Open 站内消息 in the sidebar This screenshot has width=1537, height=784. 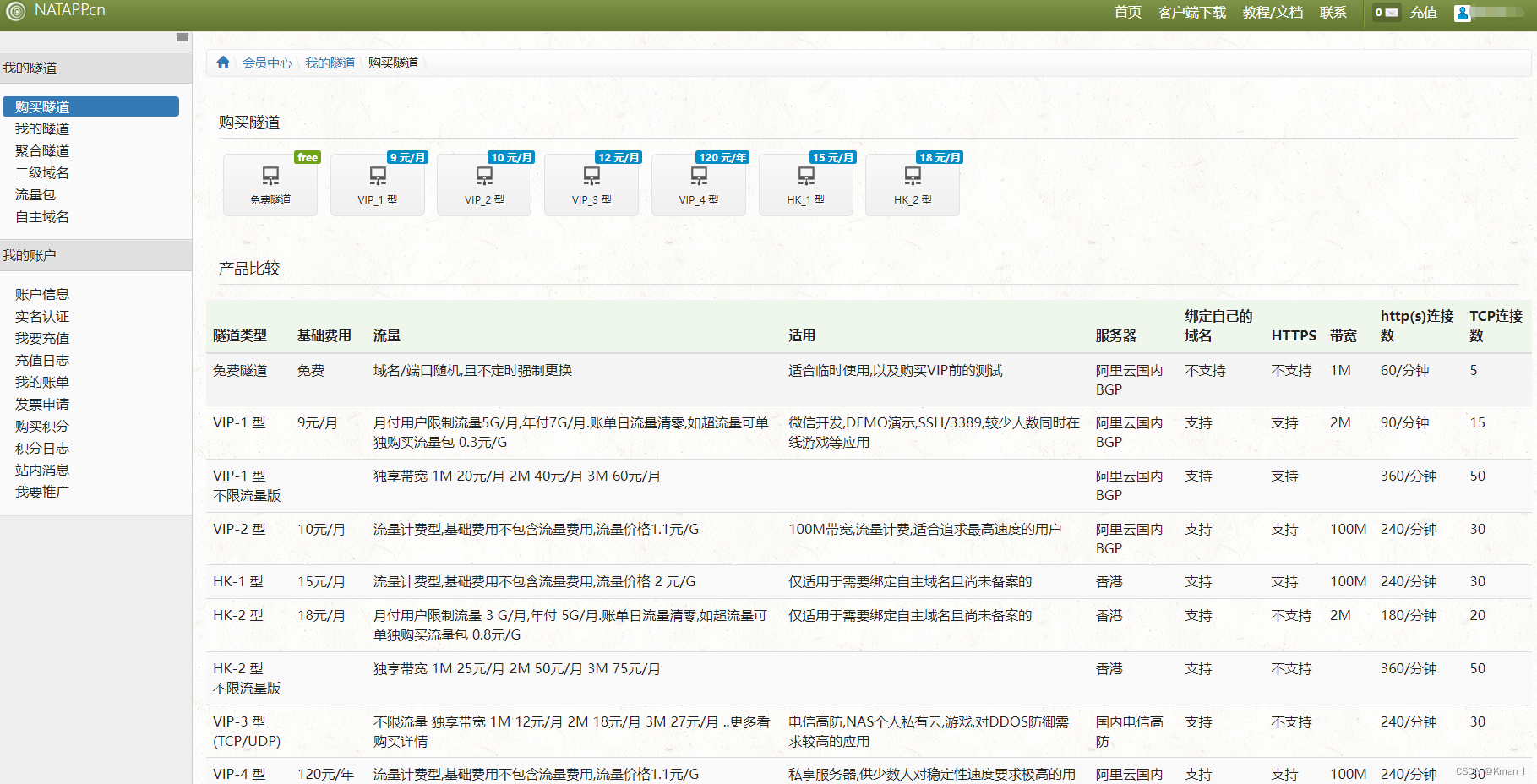click(x=42, y=470)
